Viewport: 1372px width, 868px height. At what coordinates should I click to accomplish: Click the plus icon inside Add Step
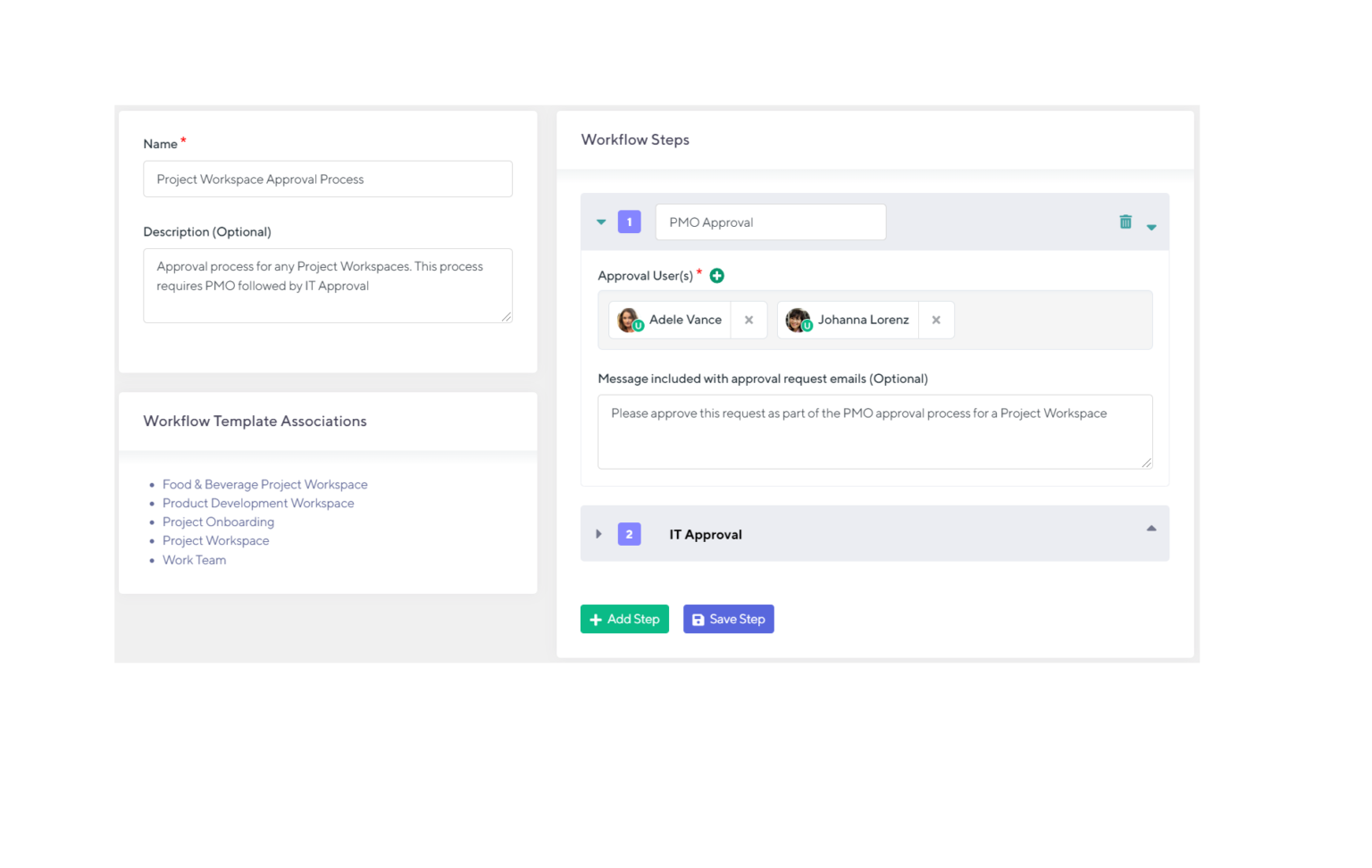[x=596, y=619]
